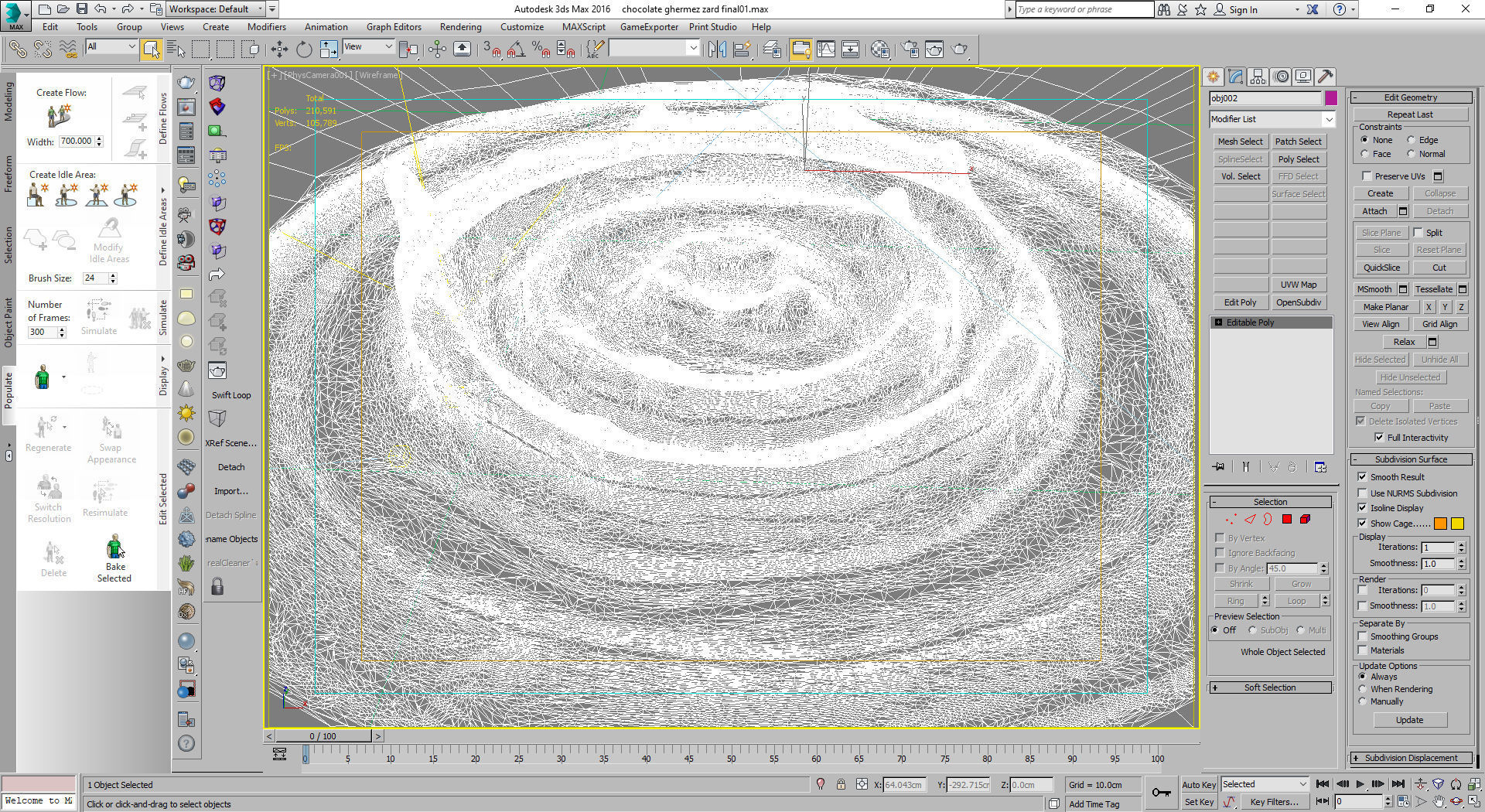The width and height of the screenshot is (1485, 812).
Task: Open the Selected key filter dropdown
Action: click(x=1265, y=784)
